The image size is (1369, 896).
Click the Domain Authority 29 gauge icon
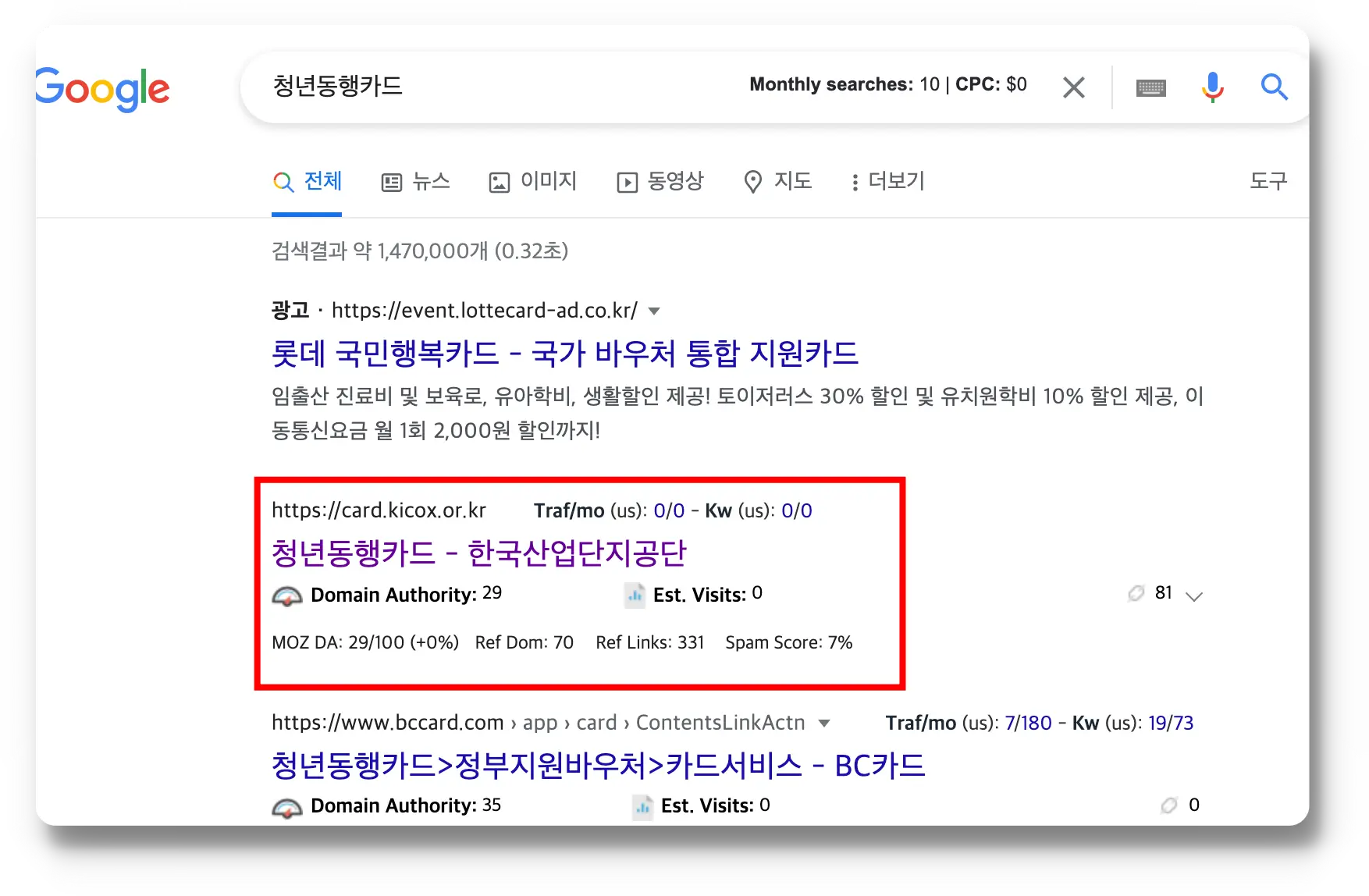point(286,596)
